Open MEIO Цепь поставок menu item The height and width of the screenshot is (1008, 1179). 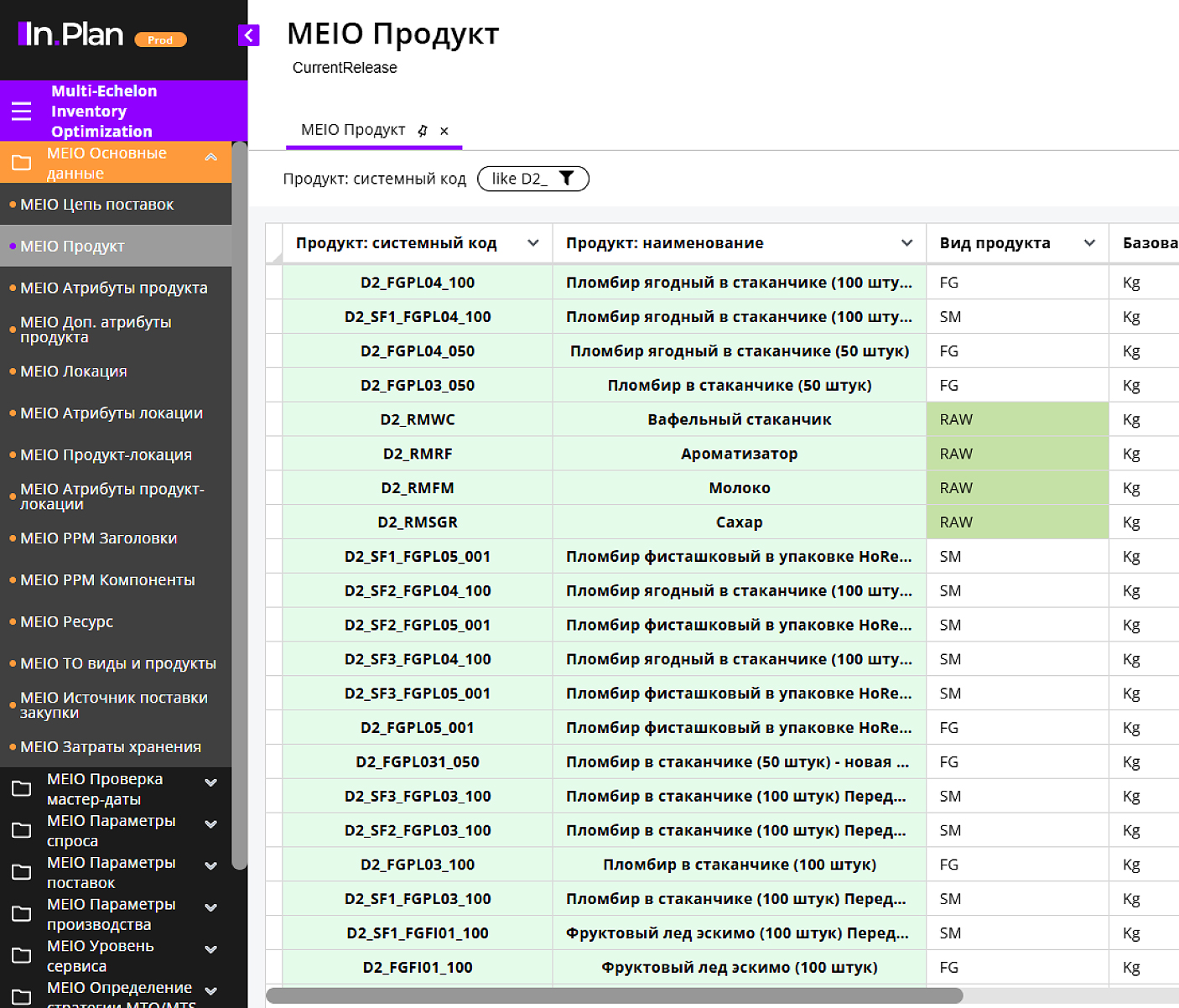click(x=97, y=205)
